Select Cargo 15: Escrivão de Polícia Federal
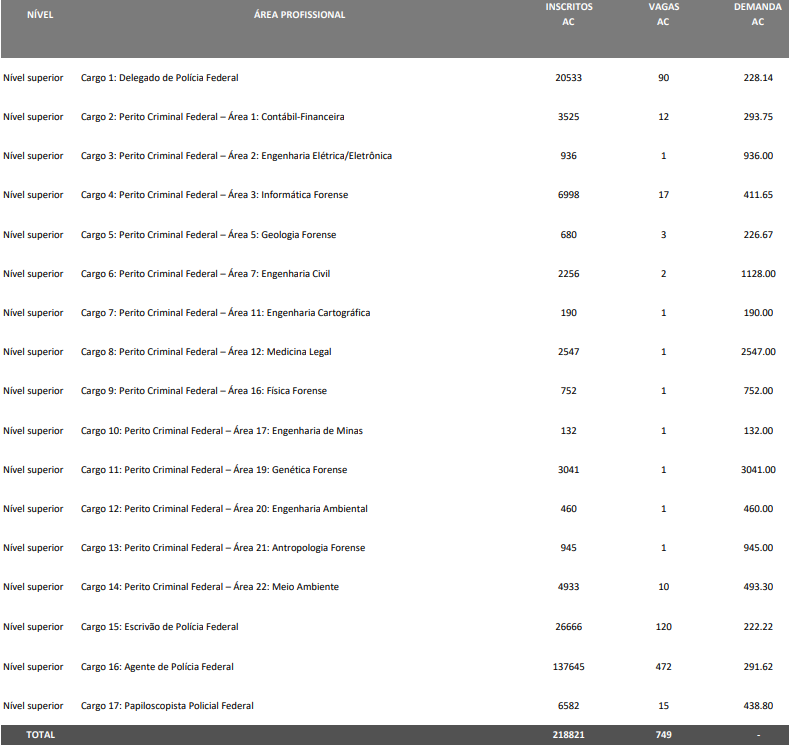 159,627
